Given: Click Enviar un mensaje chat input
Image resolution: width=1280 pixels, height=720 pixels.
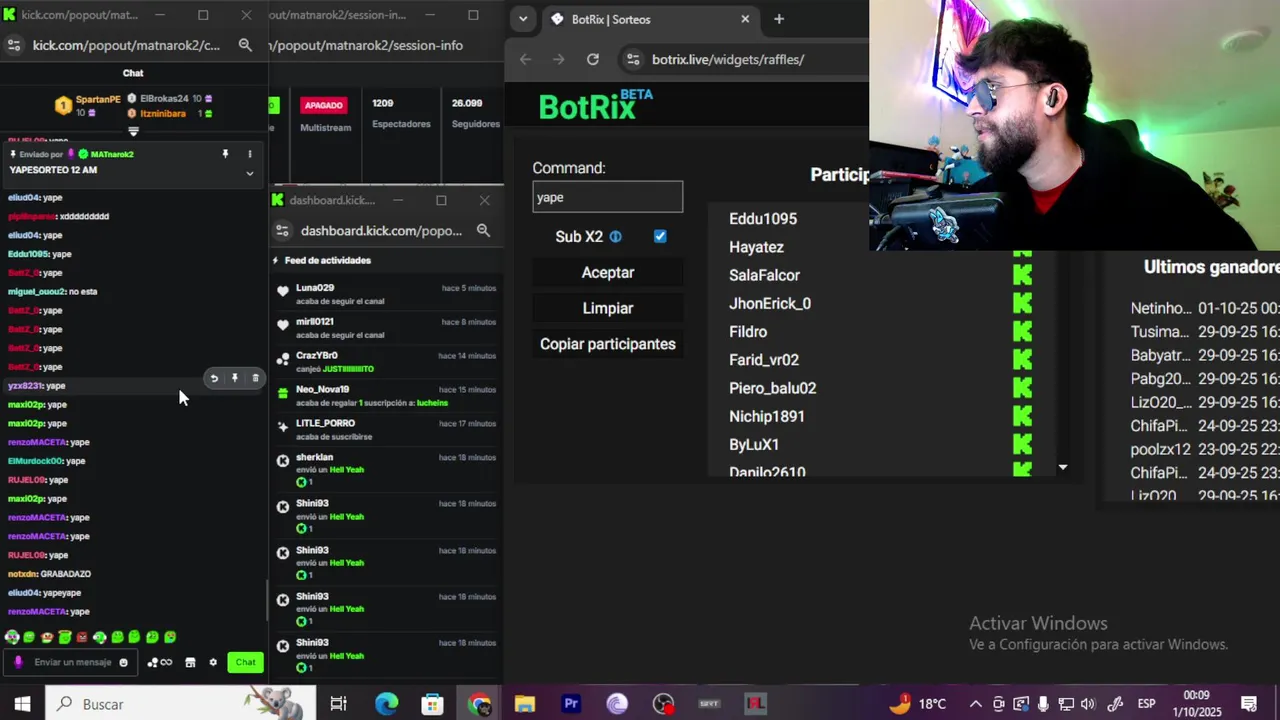Looking at the screenshot, I should (70, 662).
